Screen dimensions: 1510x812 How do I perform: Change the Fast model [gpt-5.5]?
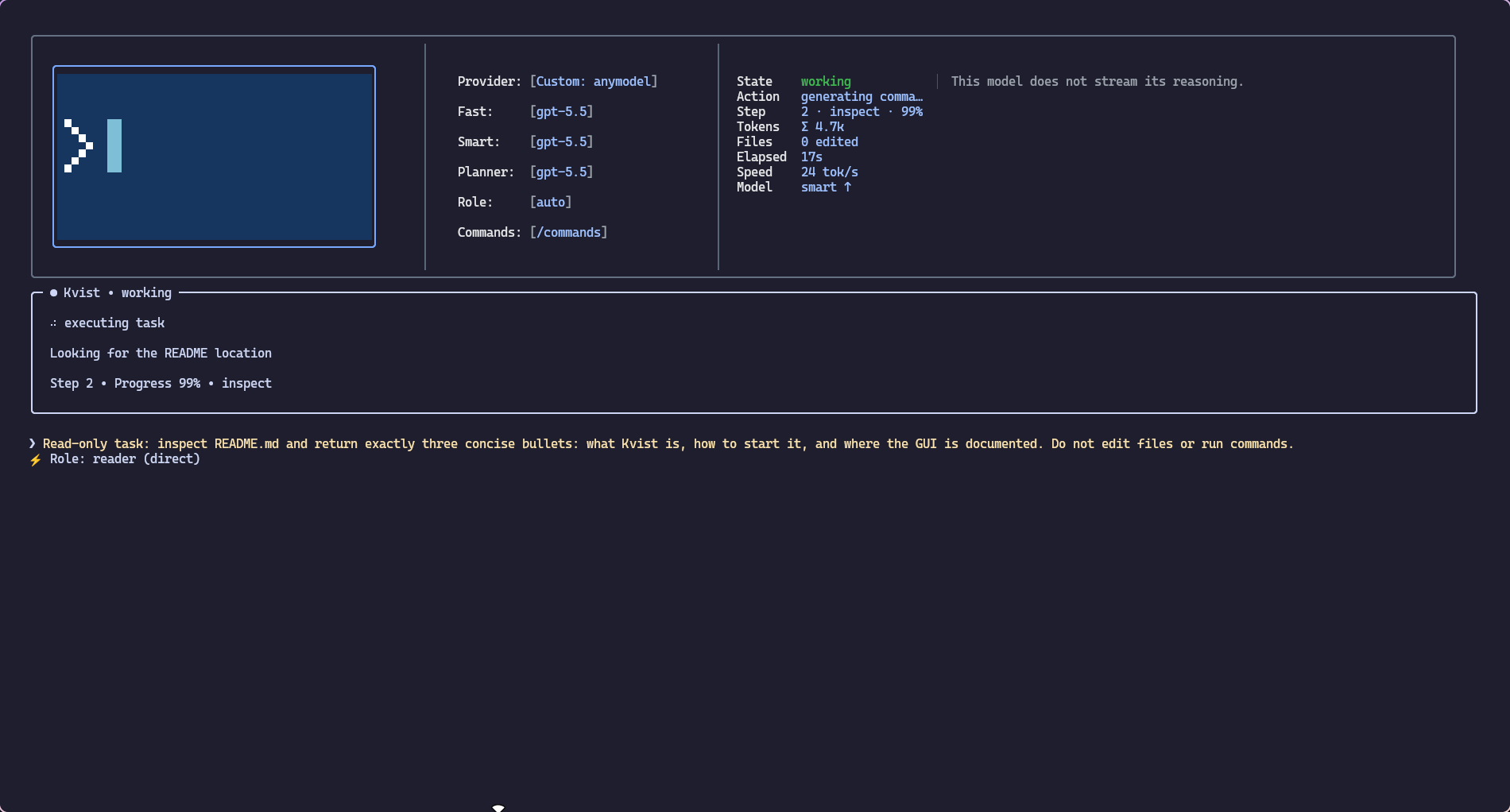(561, 111)
